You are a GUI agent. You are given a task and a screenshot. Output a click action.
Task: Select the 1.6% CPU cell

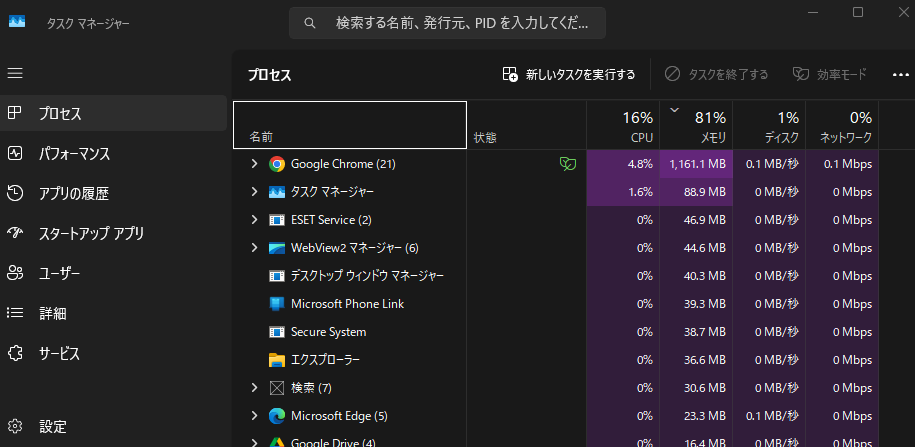point(623,192)
